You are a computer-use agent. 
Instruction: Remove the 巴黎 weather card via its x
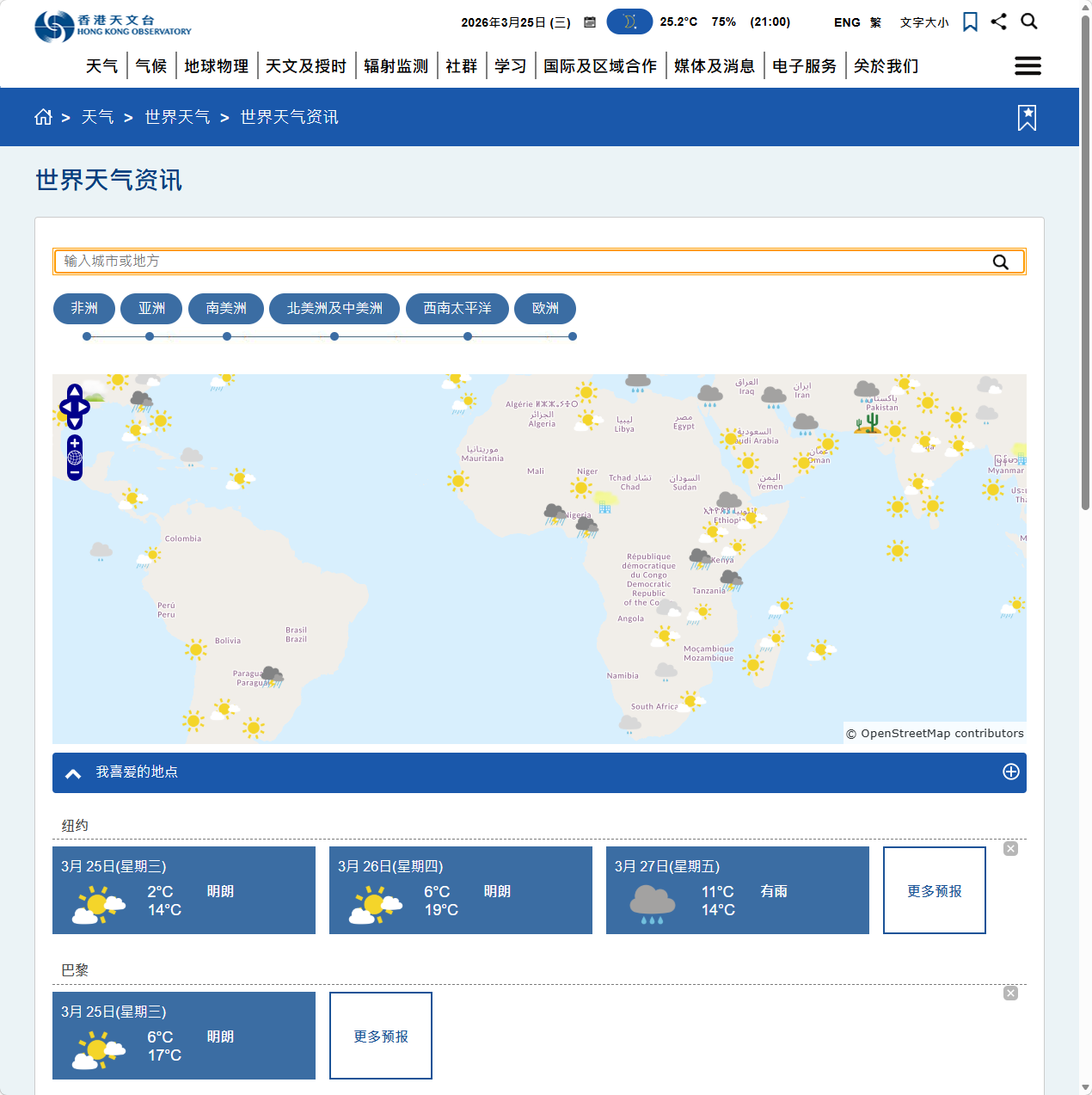[1010, 993]
